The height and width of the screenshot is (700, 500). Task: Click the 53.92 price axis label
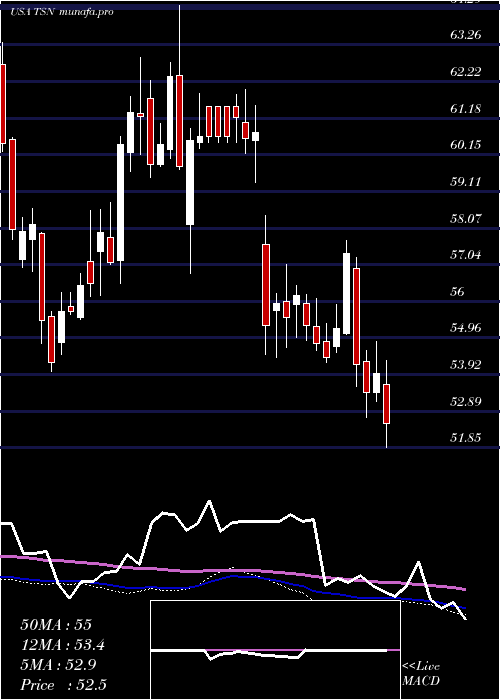(x=466, y=365)
